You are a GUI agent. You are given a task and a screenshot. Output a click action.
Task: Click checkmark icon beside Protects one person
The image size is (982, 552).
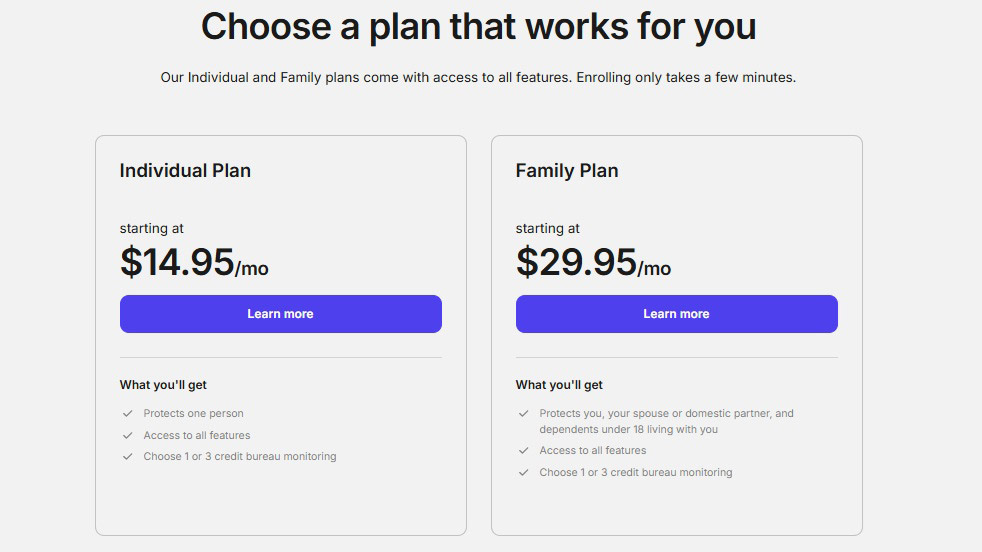pyautogui.click(x=128, y=413)
